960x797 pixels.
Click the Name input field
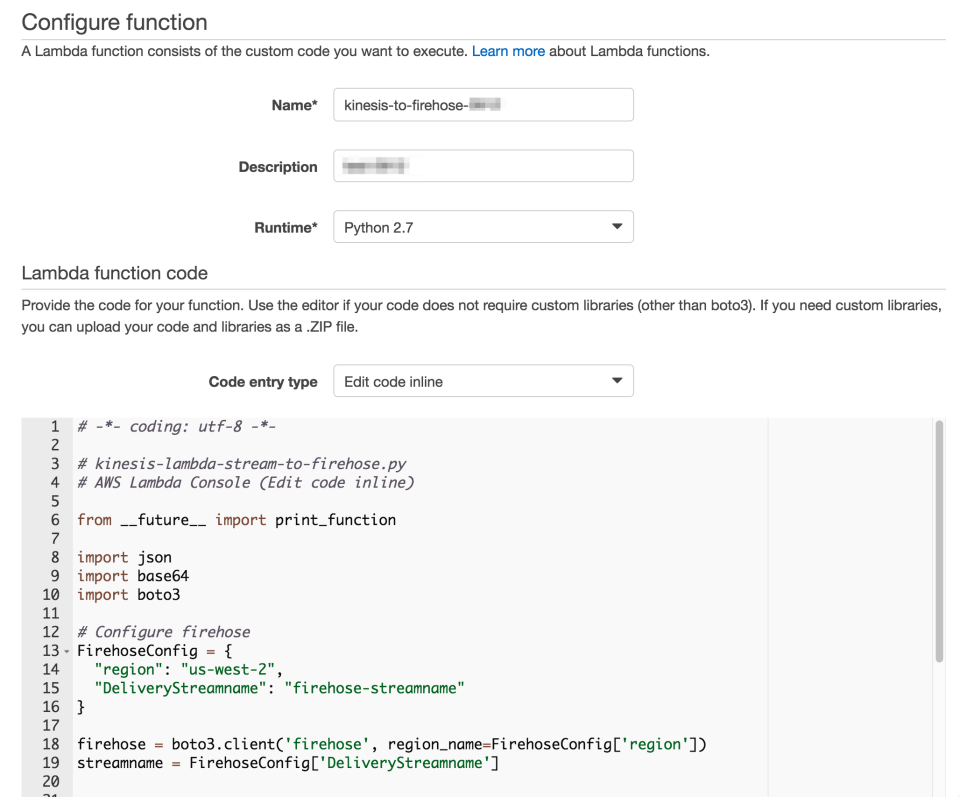pyautogui.click(x=483, y=105)
